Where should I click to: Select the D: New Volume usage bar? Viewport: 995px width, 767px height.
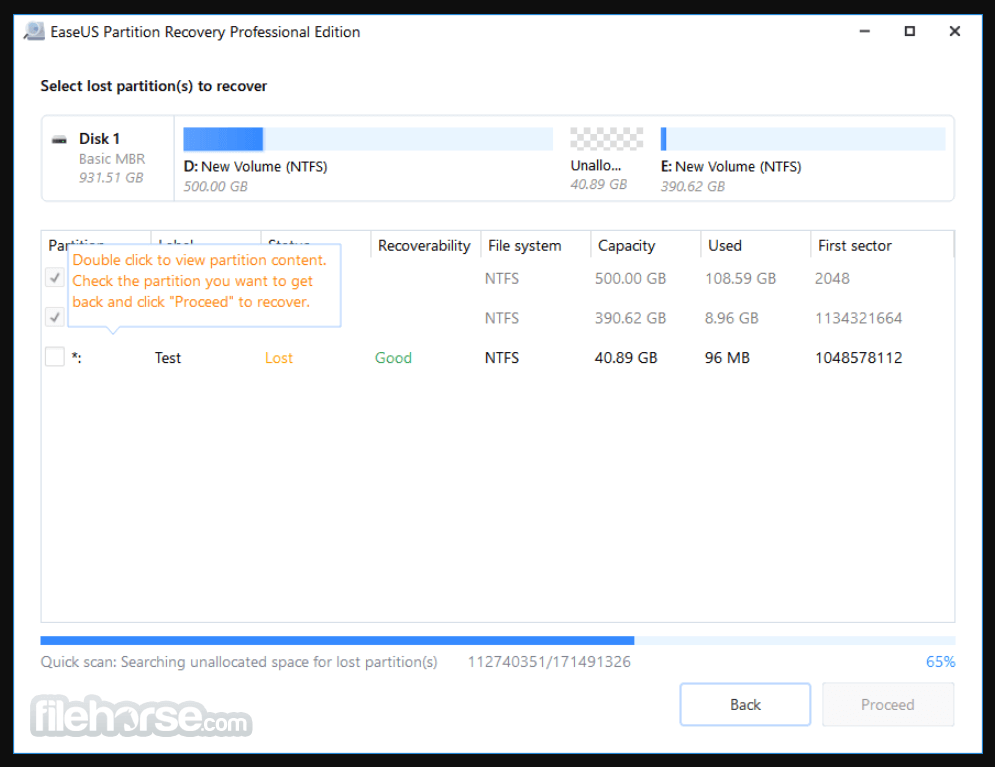[368, 139]
